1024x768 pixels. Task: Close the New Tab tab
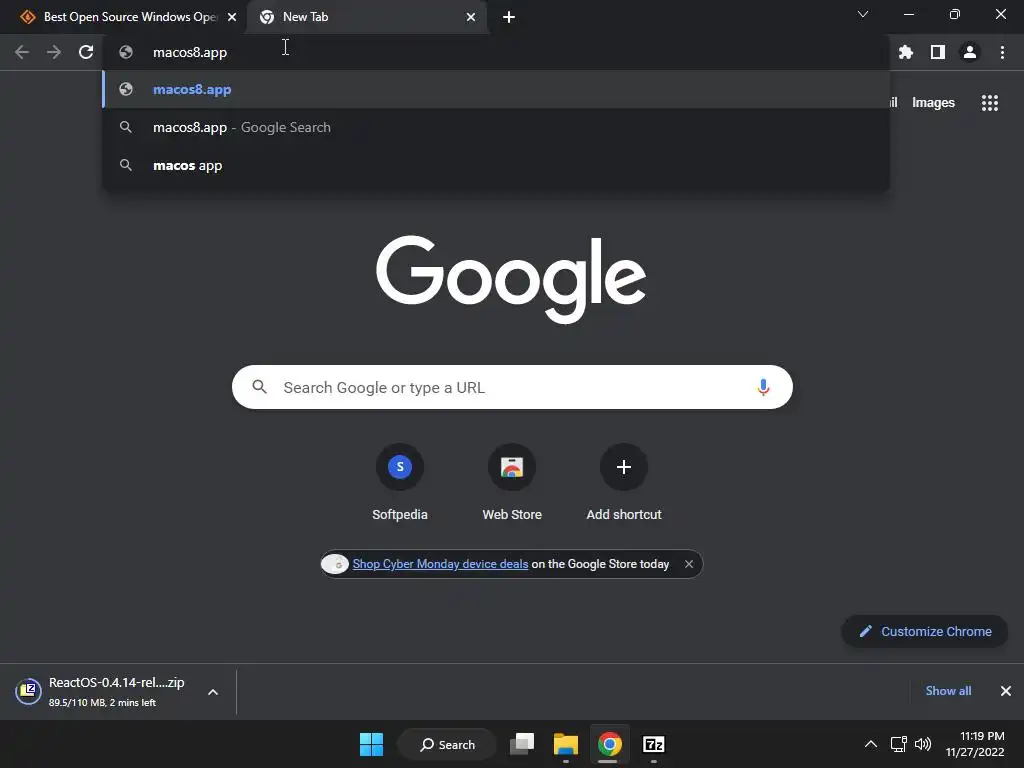click(471, 17)
